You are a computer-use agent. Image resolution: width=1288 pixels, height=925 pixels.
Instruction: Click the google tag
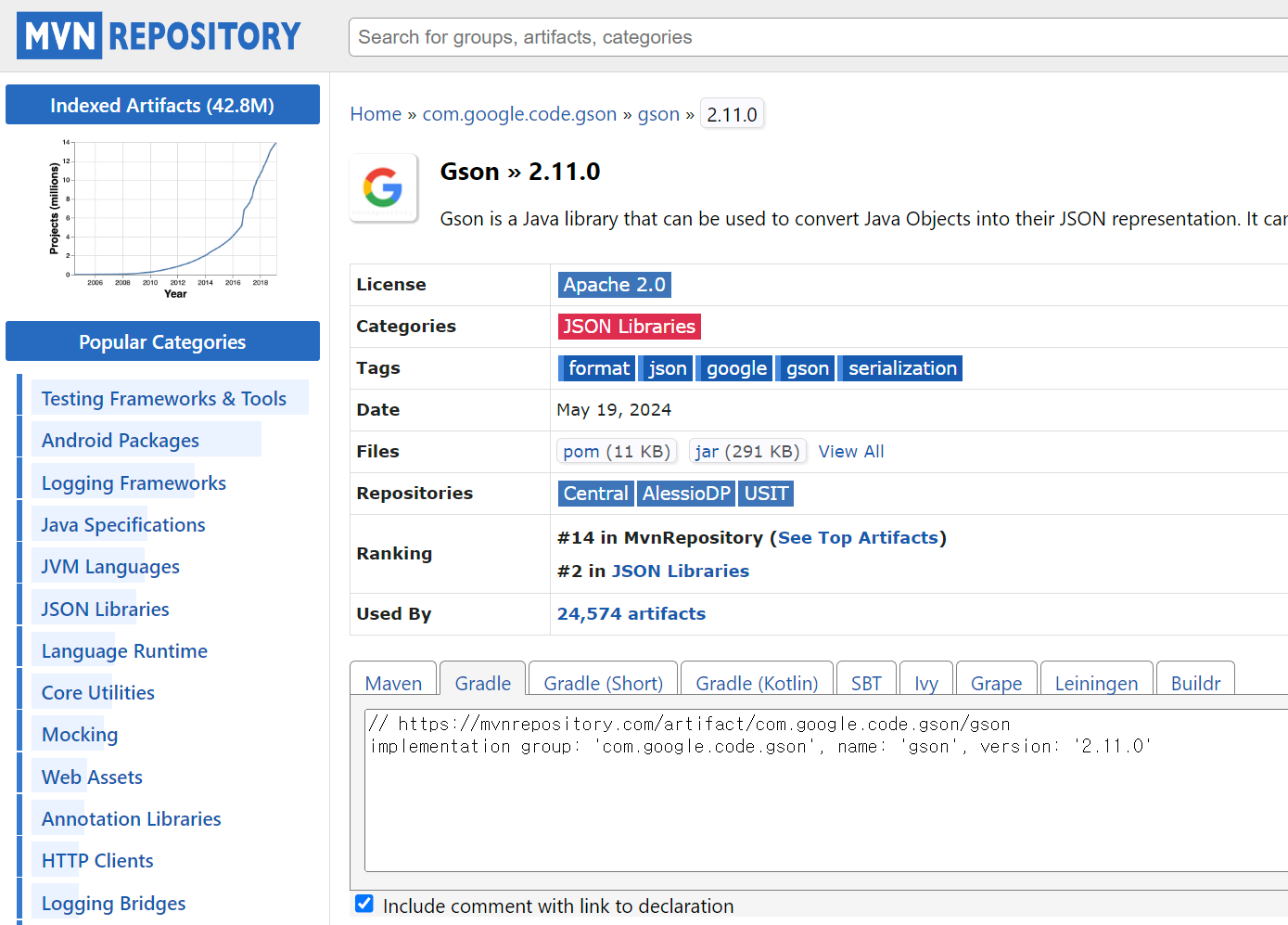pyautogui.click(x=734, y=368)
